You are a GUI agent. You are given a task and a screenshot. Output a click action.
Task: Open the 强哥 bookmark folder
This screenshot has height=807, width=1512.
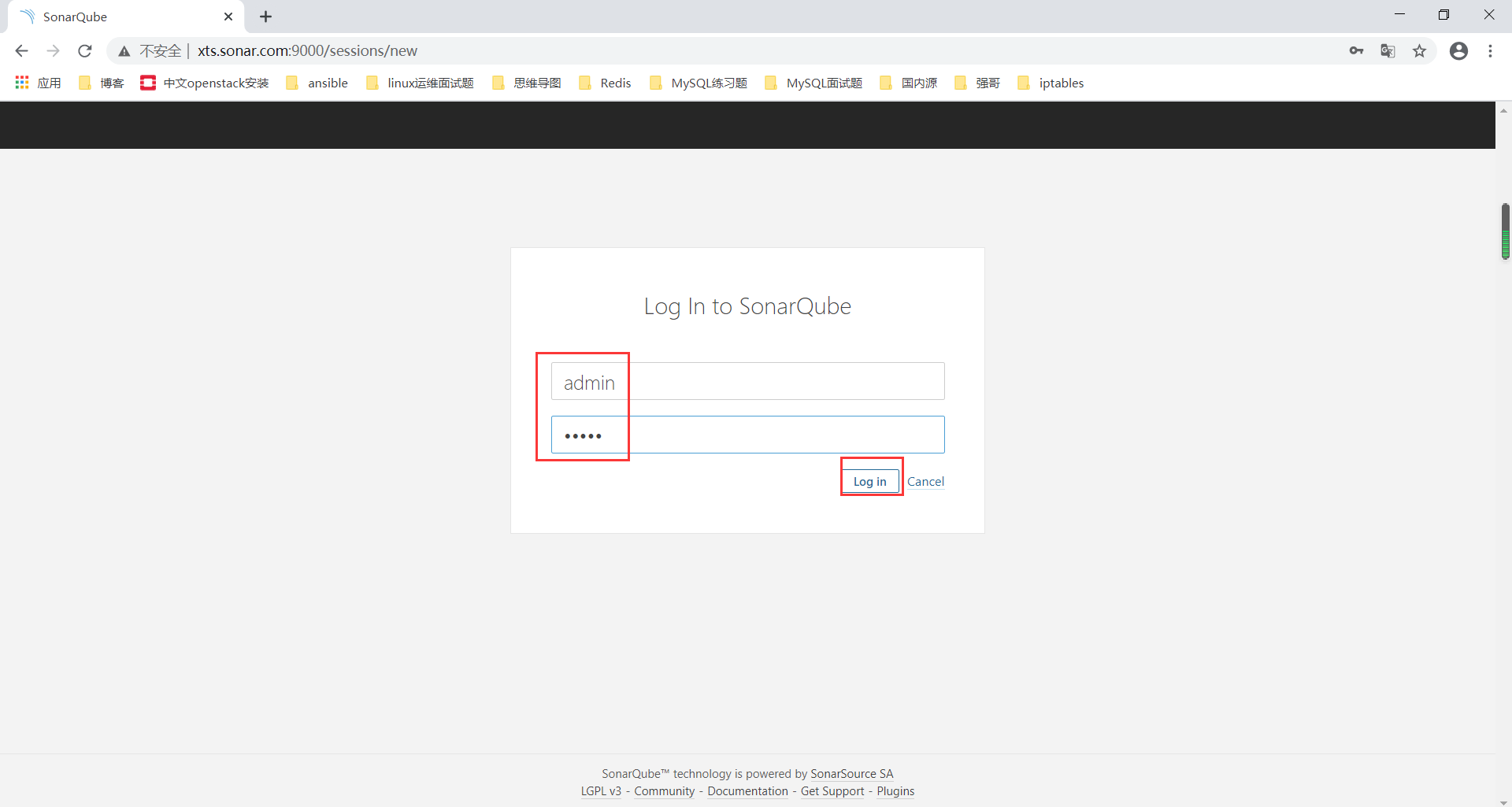tap(977, 83)
